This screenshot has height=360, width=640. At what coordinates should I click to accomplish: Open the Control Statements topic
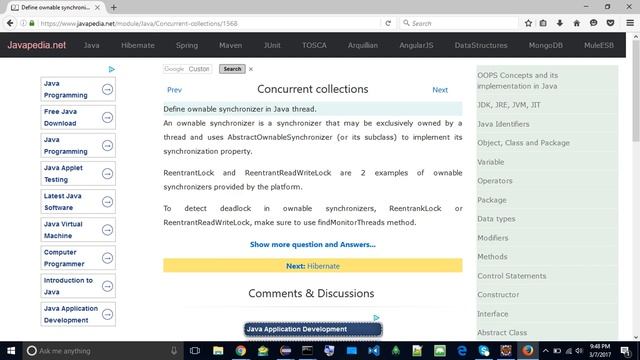(x=511, y=276)
